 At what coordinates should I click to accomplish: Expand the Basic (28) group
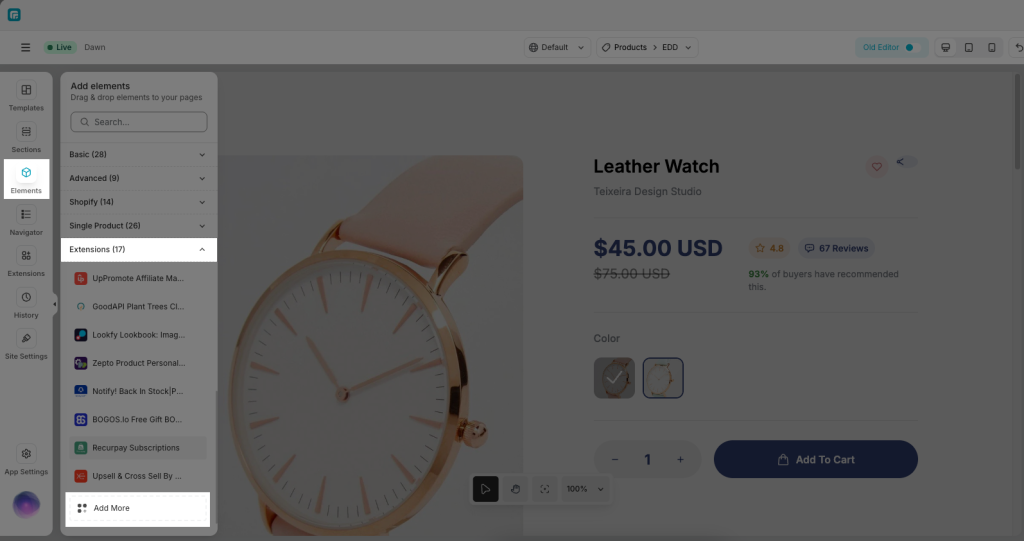[138, 154]
